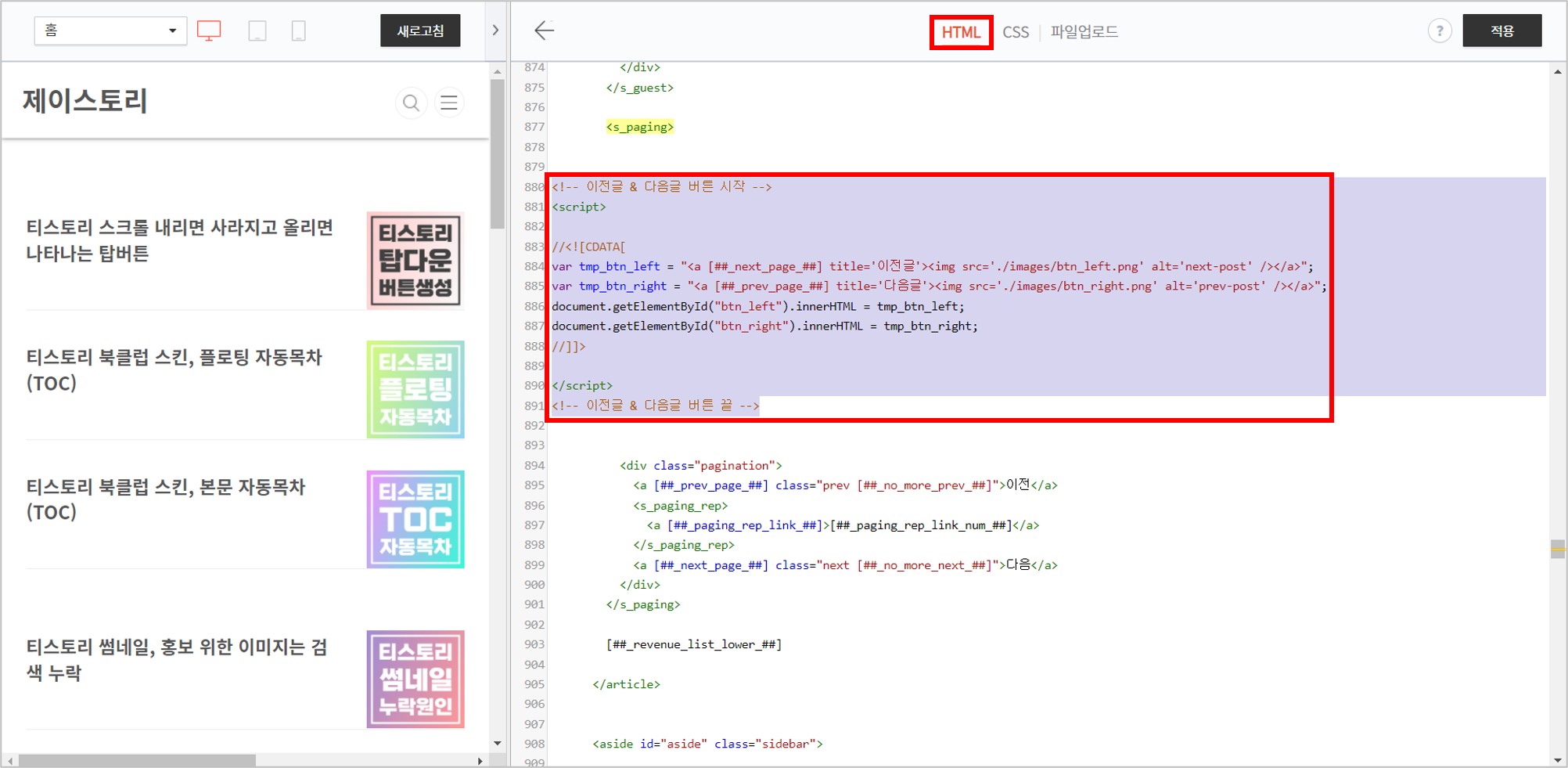Open search icon in blog preview
The width and height of the screenshot is (1568, 768).
point(411,103)
